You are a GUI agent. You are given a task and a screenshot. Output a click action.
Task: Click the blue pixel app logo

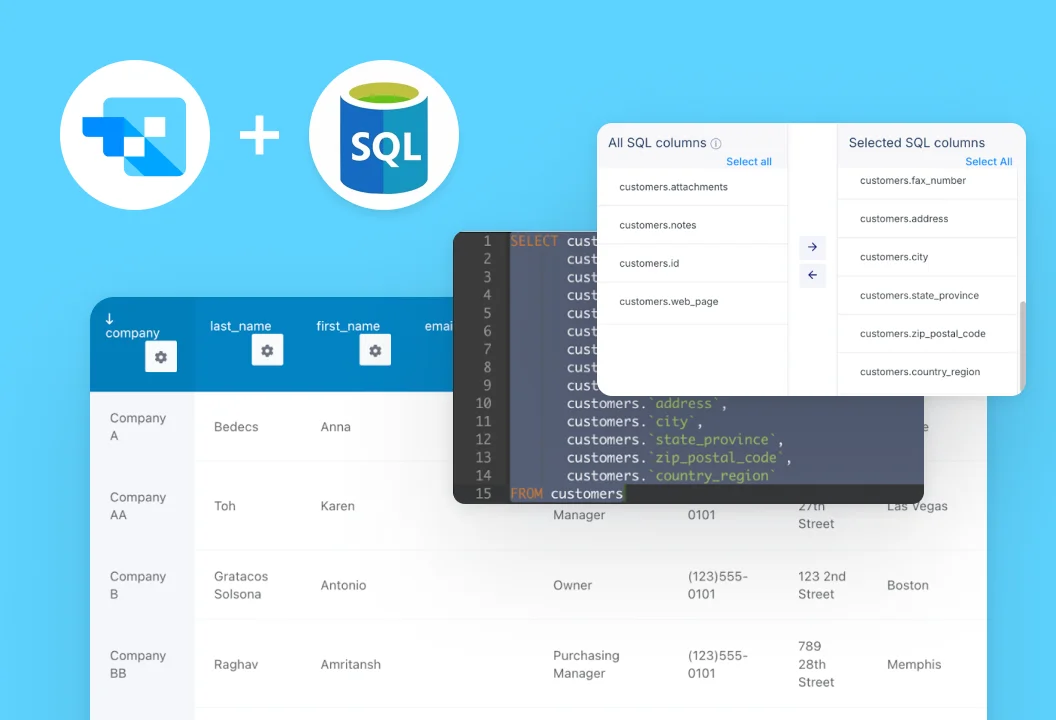135,135
